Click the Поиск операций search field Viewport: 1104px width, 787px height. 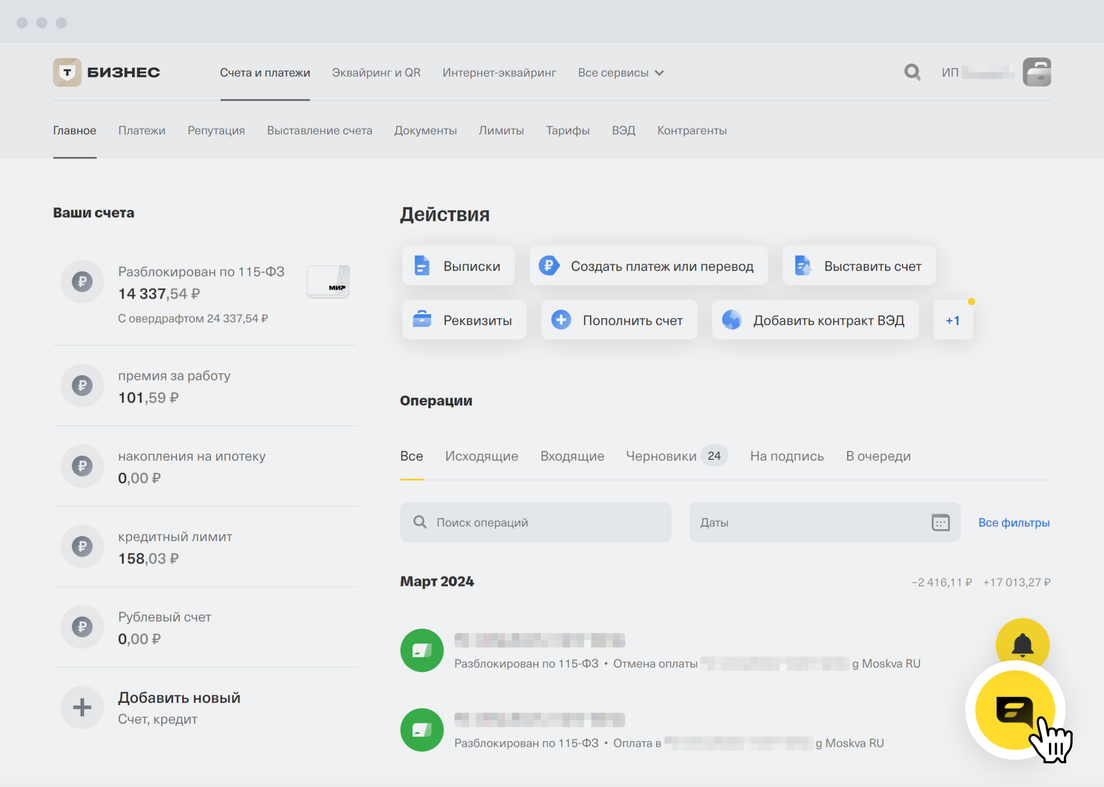[x=536, y=522]
